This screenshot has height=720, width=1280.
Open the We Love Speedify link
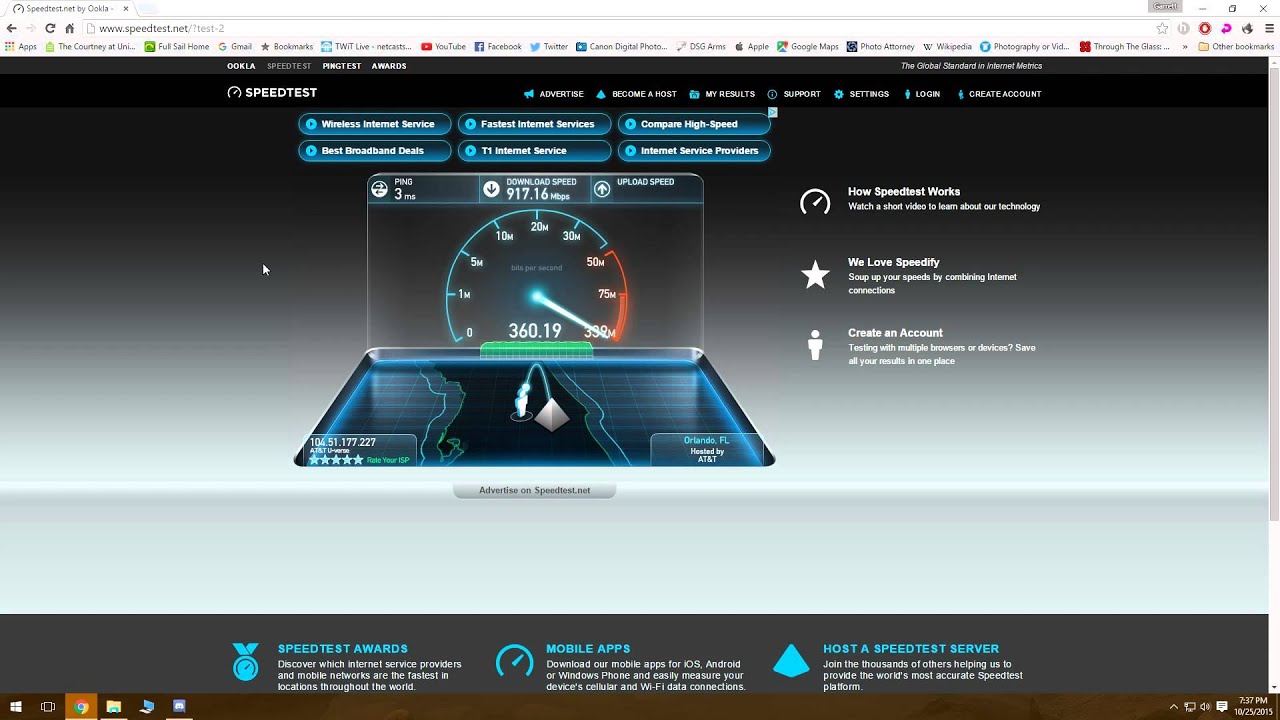pos(894,262)
